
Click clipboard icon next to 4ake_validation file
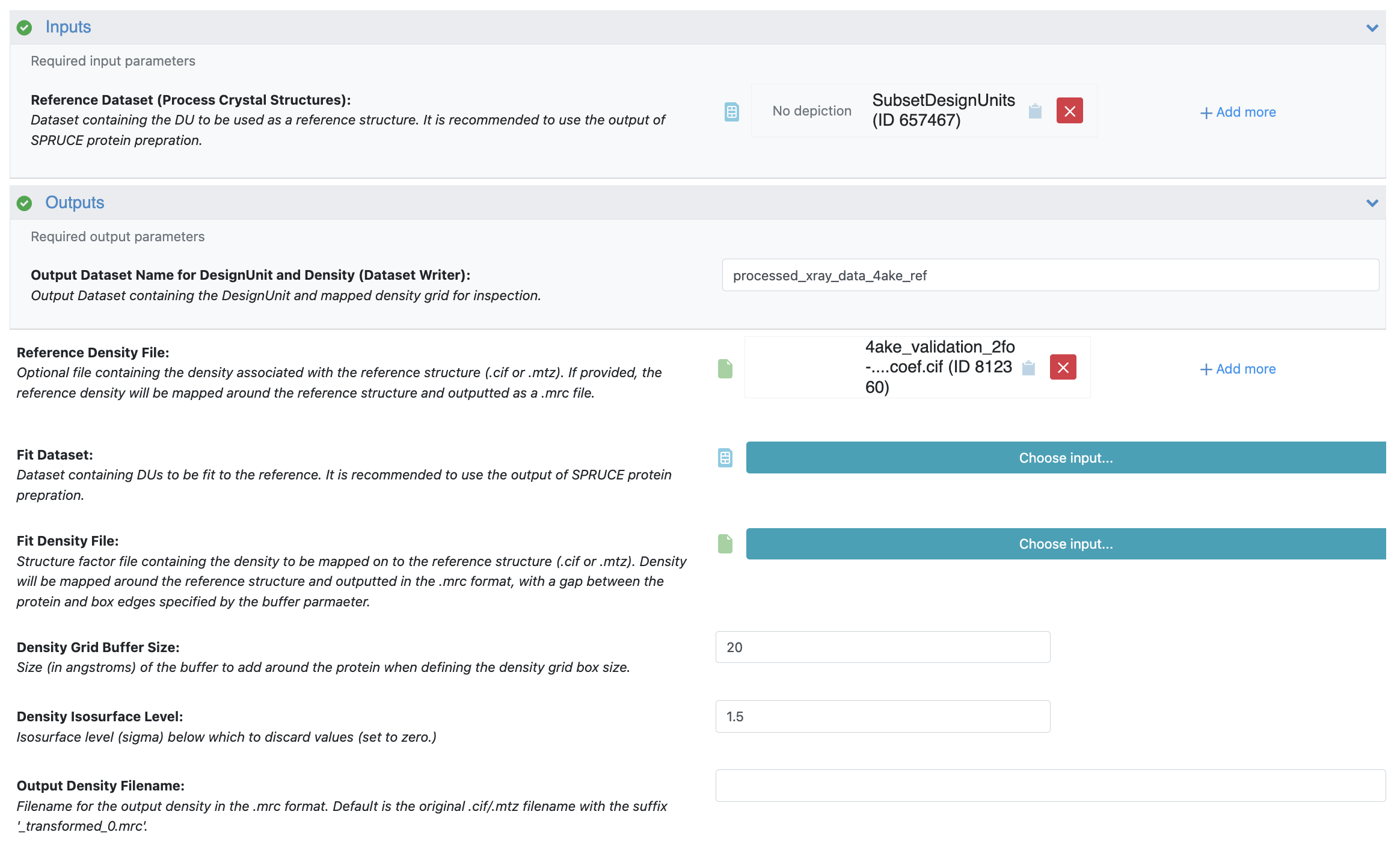1028,368
